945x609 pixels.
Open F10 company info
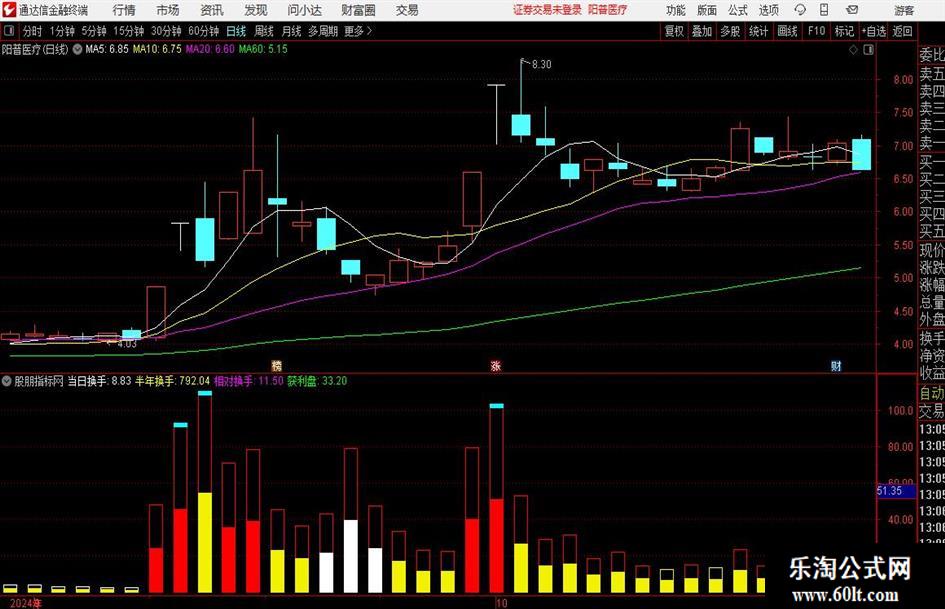[x=816, y=31]
